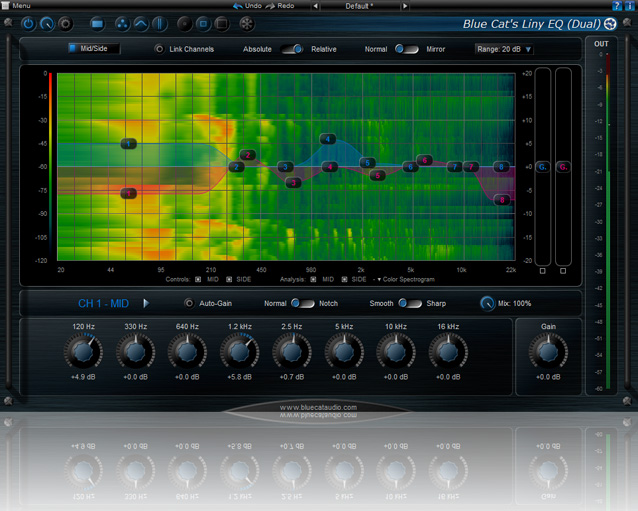Click the +0.7 dB value under 2.5 Hz
The width and height of the screenshot is (638, 511).
click(x=292, y=377)
